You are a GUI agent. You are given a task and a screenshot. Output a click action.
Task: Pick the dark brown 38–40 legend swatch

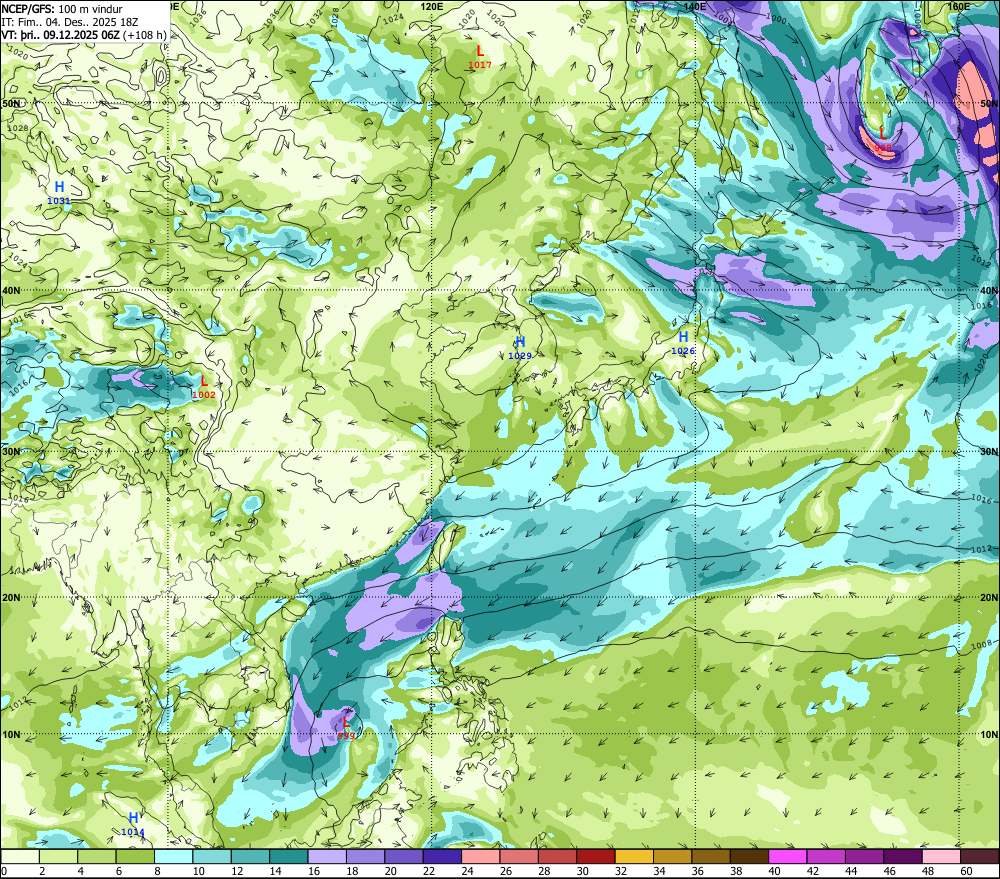[749, 856]
